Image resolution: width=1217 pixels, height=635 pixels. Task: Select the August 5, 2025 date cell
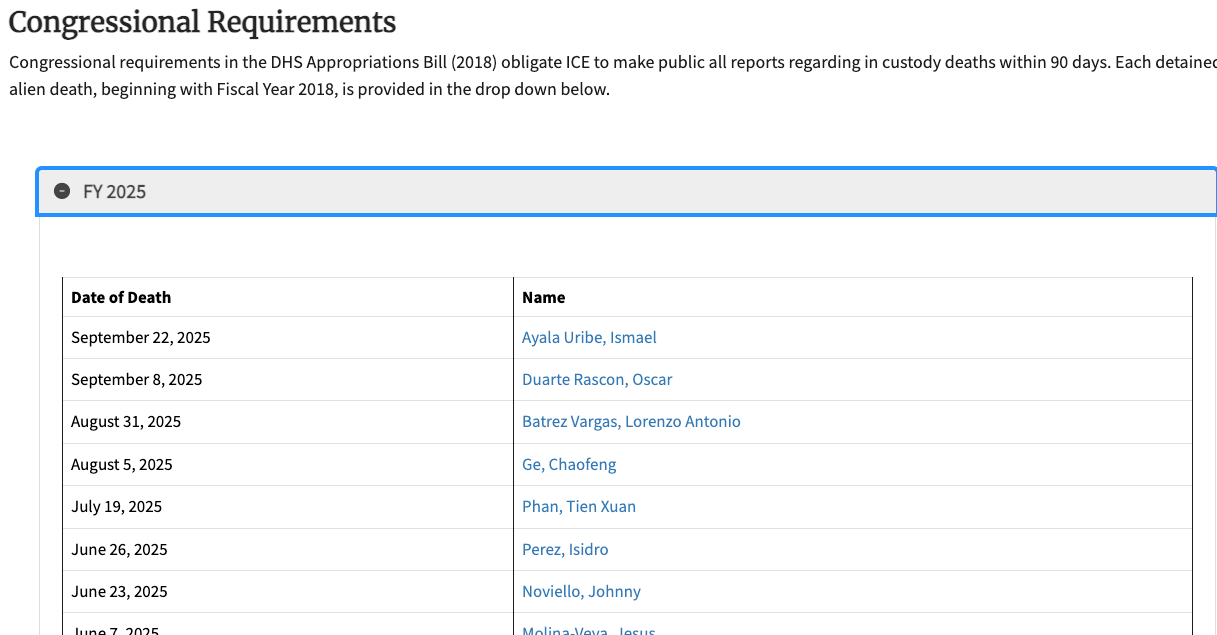(288, 465)
